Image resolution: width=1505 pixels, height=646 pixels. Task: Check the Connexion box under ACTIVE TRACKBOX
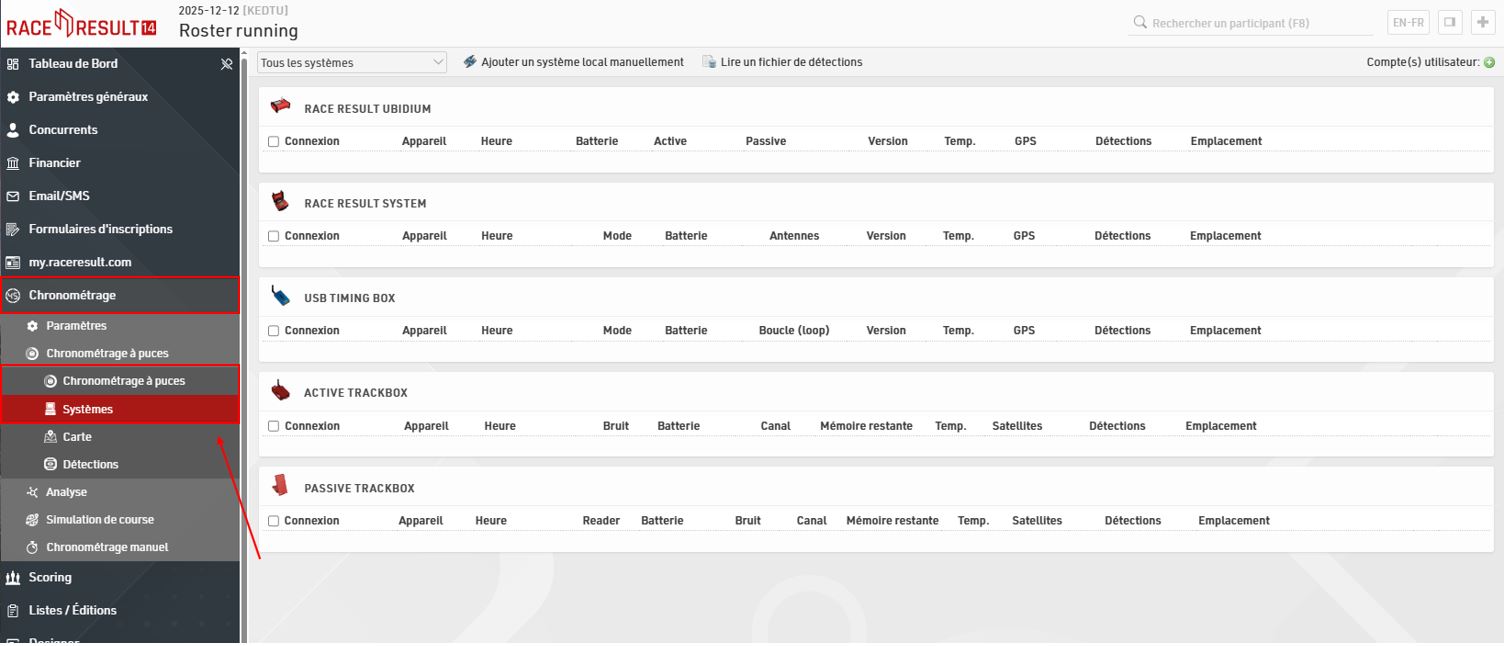pos(273,427)
